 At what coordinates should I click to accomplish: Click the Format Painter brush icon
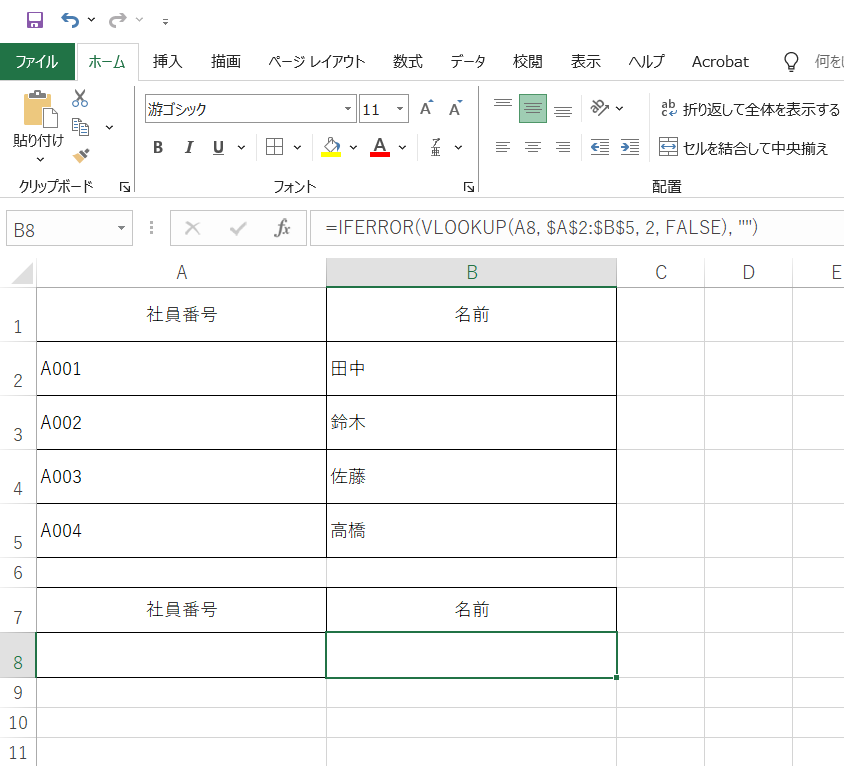tap(81, 156)
